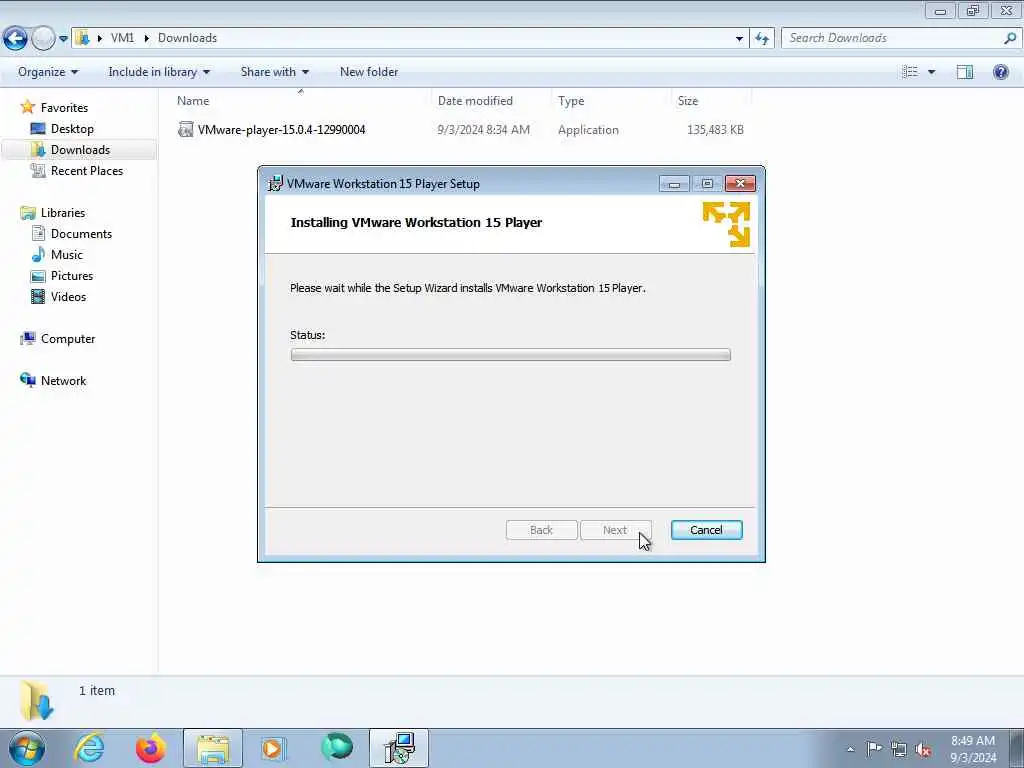Screen dimensions: 1024x768
Task: Open the green round taskbar app
Action: (x=337, y=748)
